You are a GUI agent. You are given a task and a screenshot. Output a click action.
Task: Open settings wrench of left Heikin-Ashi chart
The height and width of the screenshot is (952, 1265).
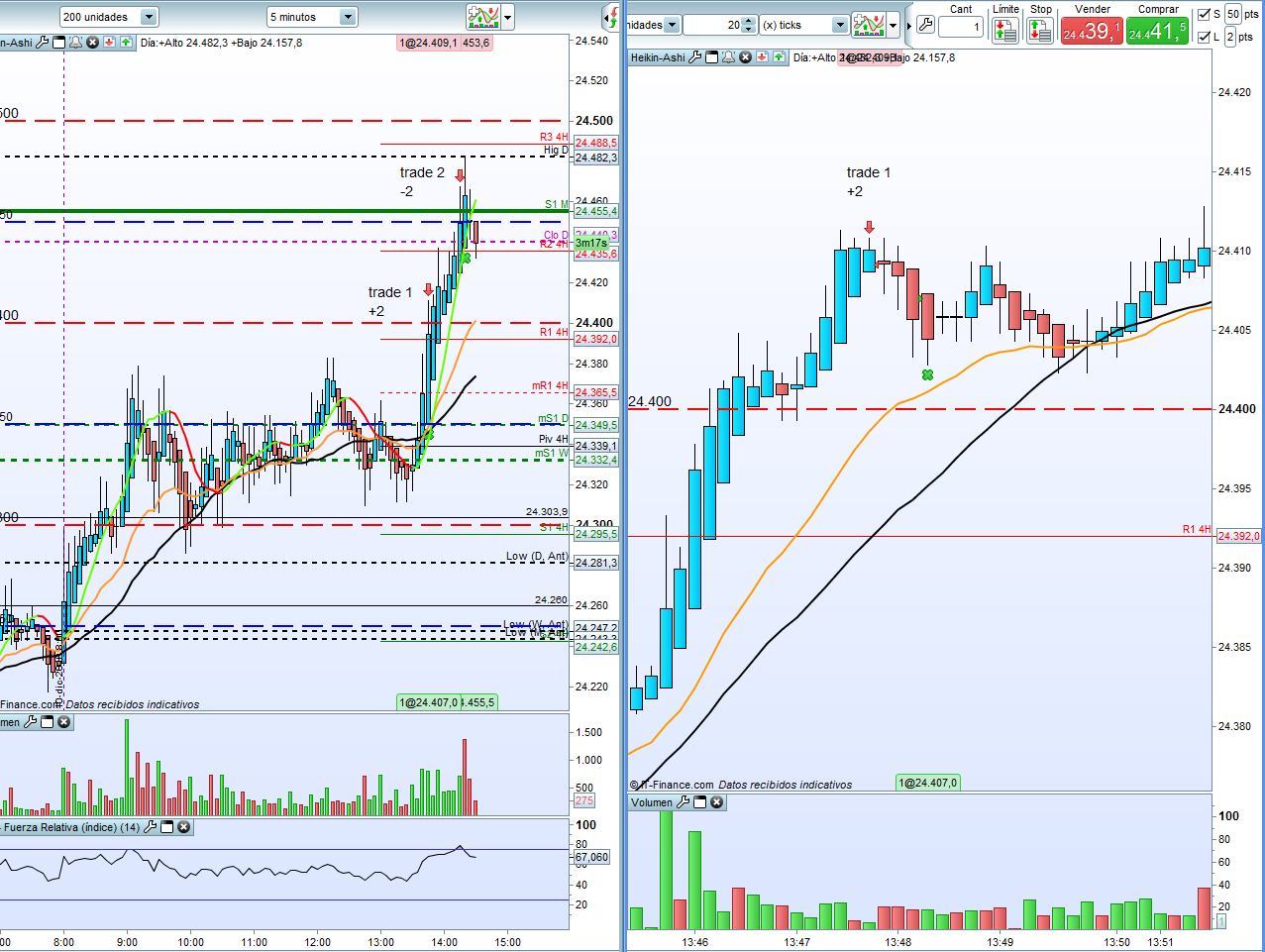[x=42, y=43]
